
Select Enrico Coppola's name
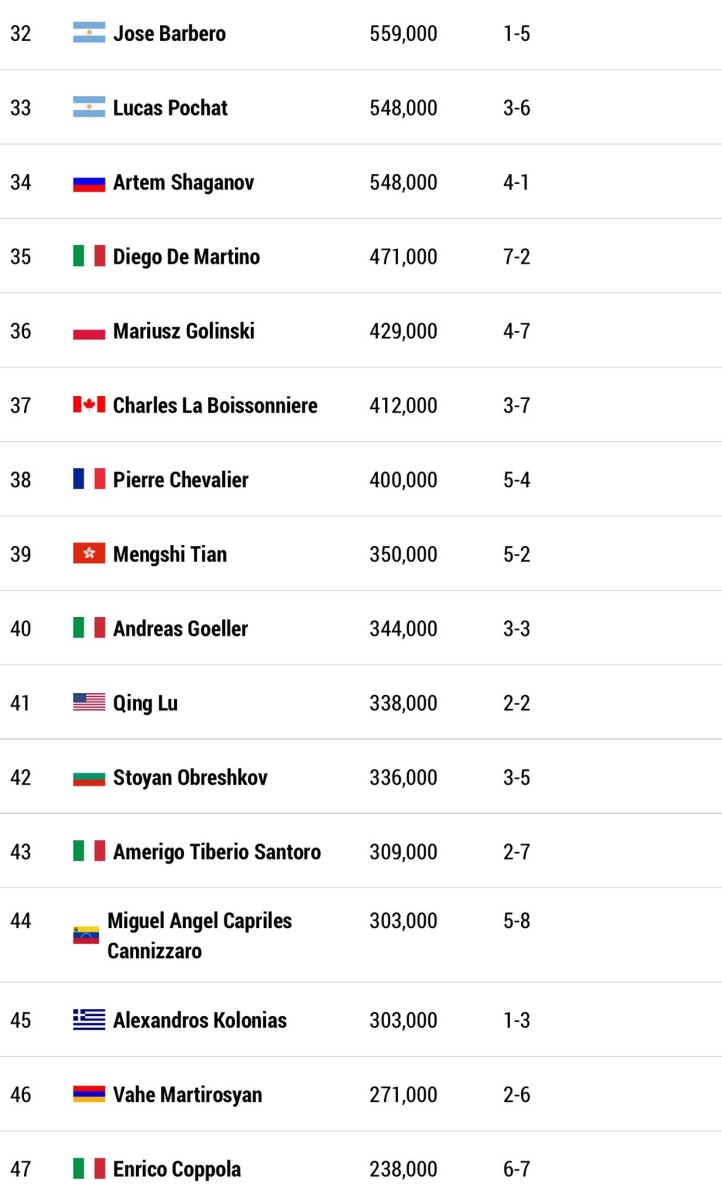click(177, 1169)
